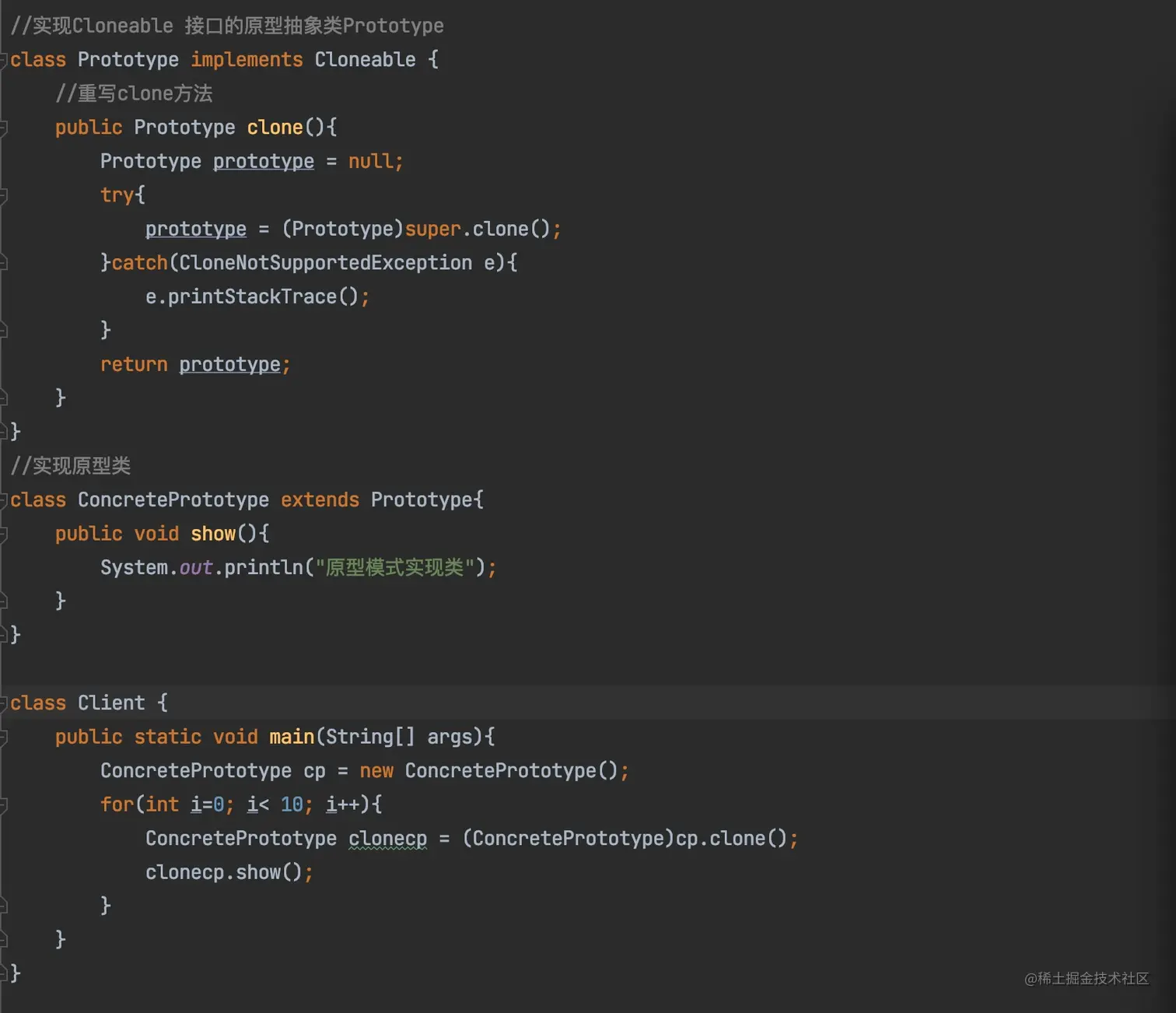This screenshot has height=1013, width=1176.
Task: Click the '(Prototype)' cast before super.clone()
Action: point(342,229)
